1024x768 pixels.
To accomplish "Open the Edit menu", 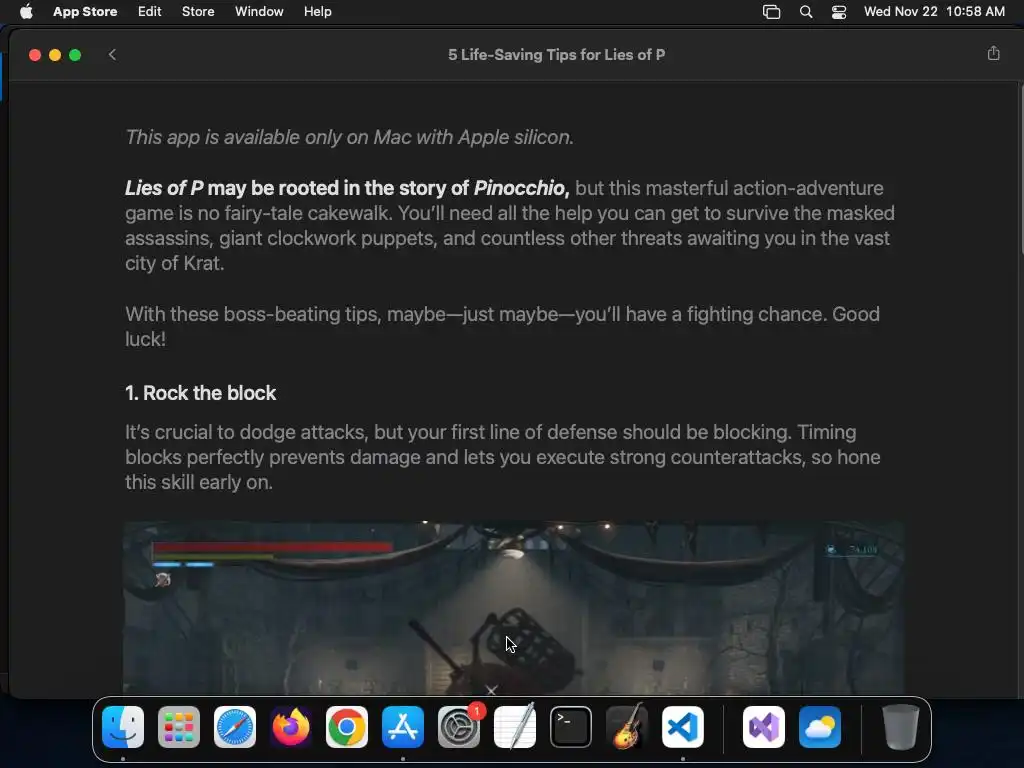I will pyautogui.click(x=150, y=12).
